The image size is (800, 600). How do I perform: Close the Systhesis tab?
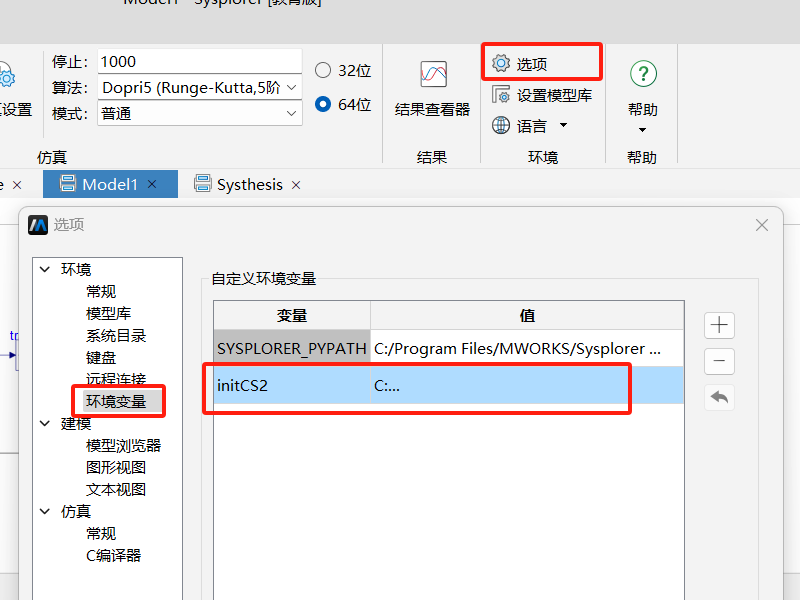pyautogui.click(x=296, y=185)
